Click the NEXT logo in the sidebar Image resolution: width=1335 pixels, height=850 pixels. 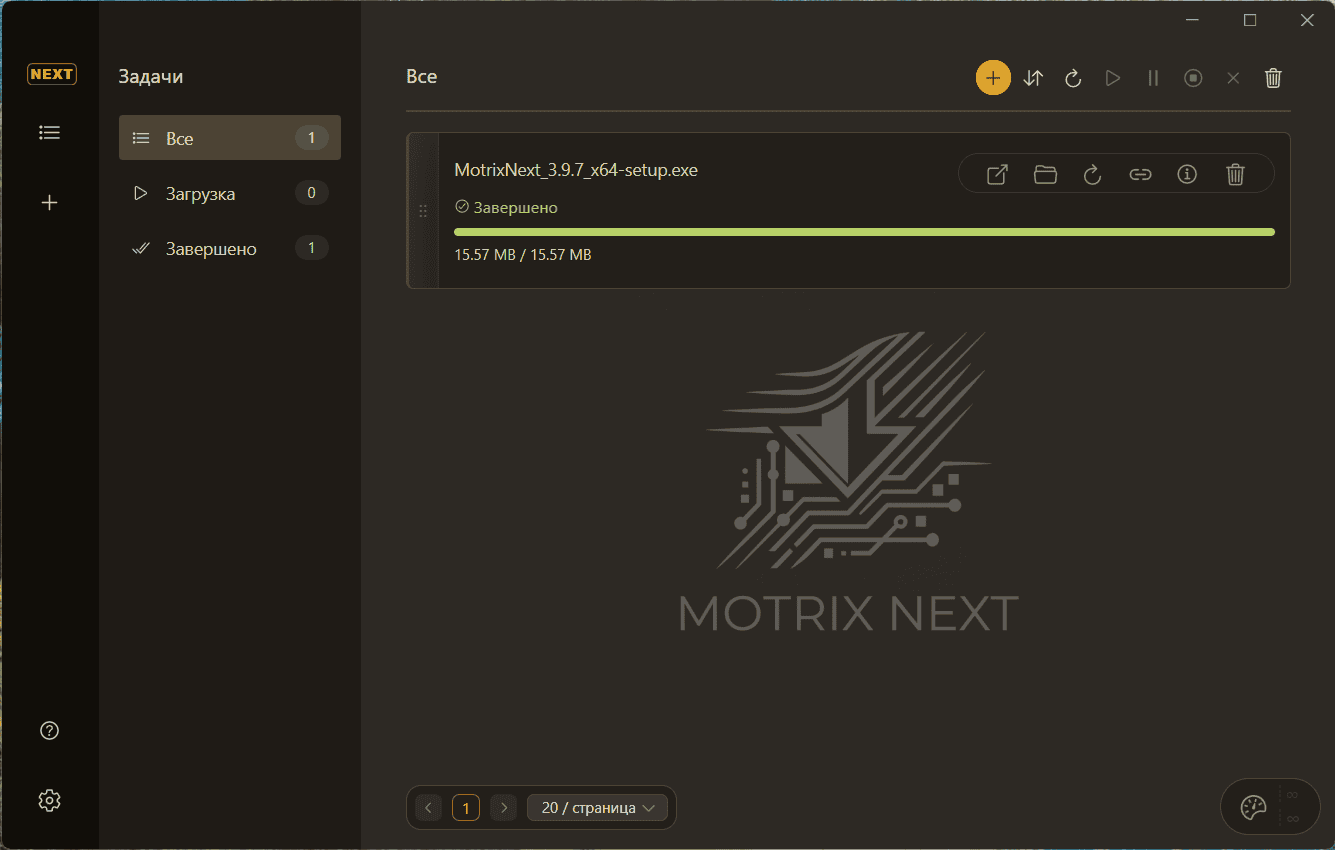(51, 74)
